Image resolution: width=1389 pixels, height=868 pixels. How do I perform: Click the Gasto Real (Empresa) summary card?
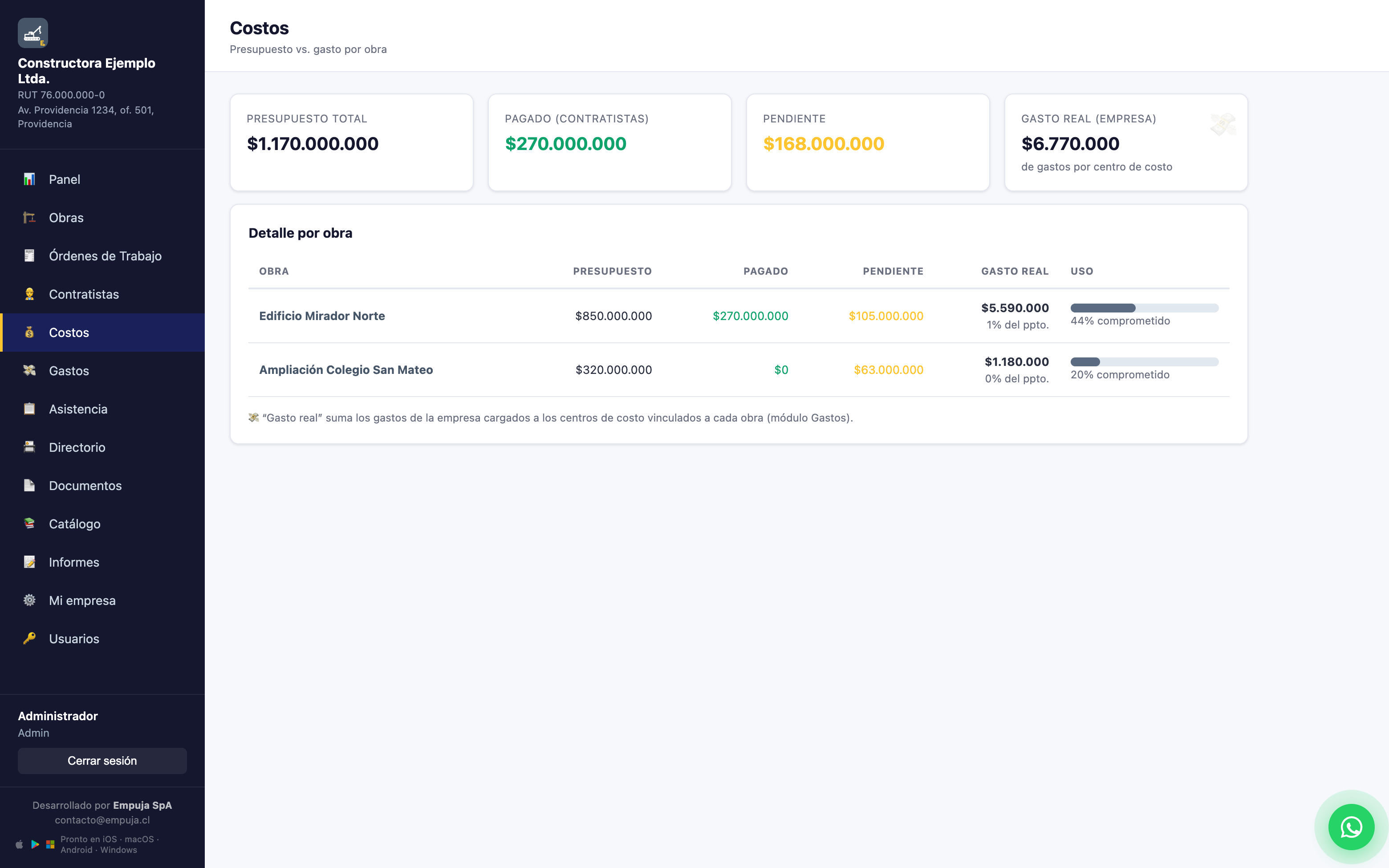point(1126,142)
